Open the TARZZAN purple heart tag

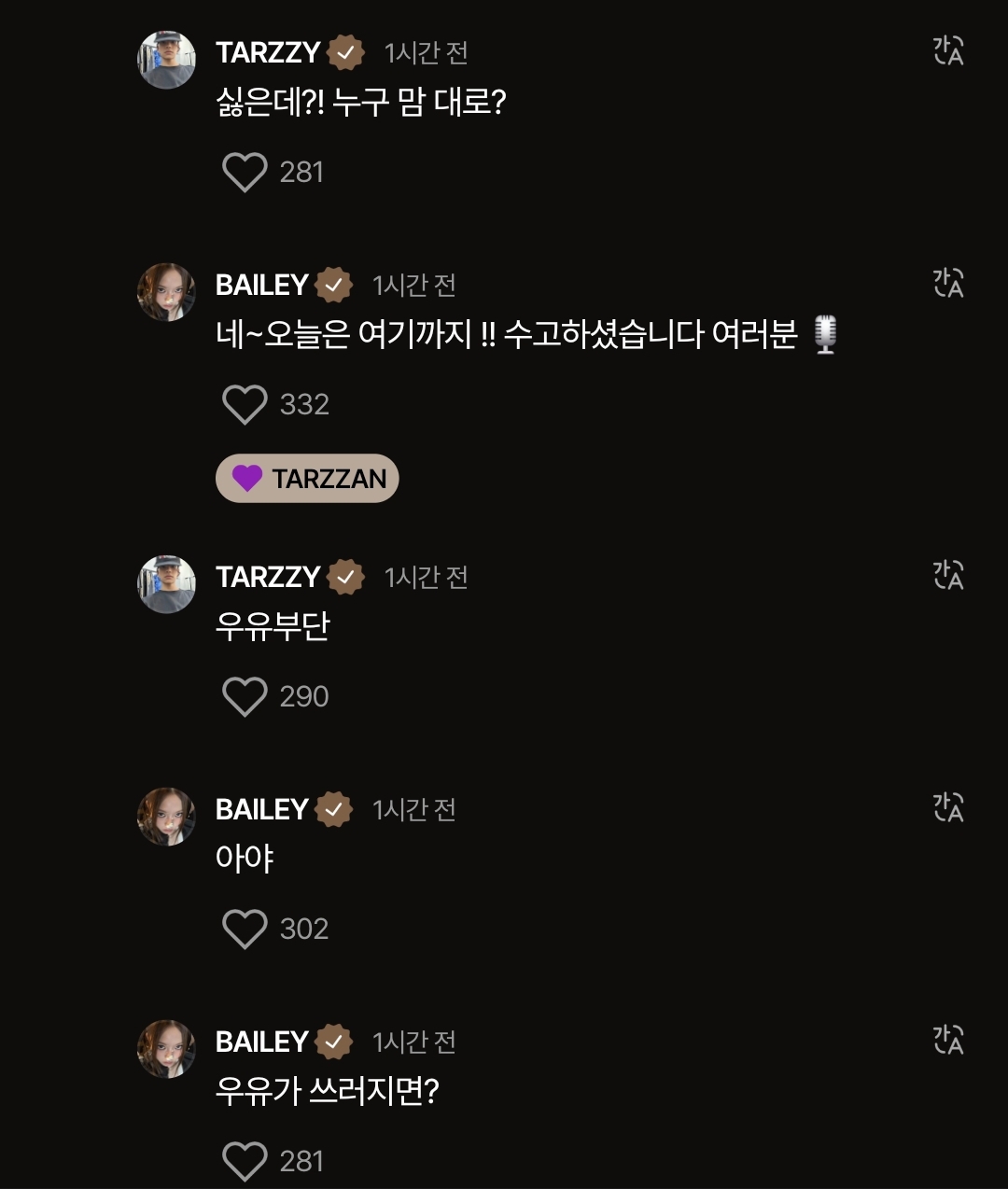point(307,479)
